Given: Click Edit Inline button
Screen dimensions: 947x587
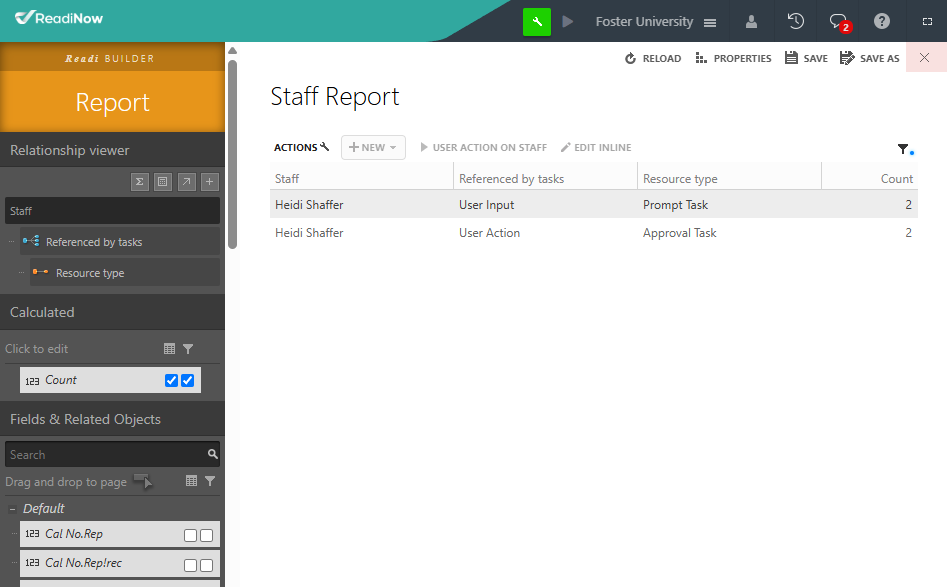Looking at the screenshot, I should click(x=596, y=147).
